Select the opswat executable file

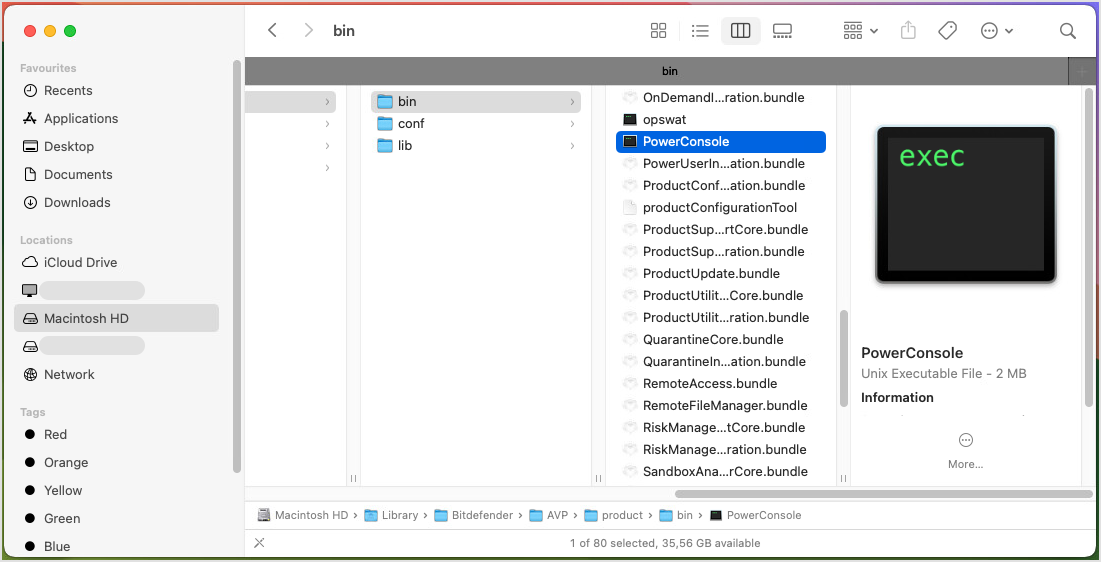tap(664, 120)
